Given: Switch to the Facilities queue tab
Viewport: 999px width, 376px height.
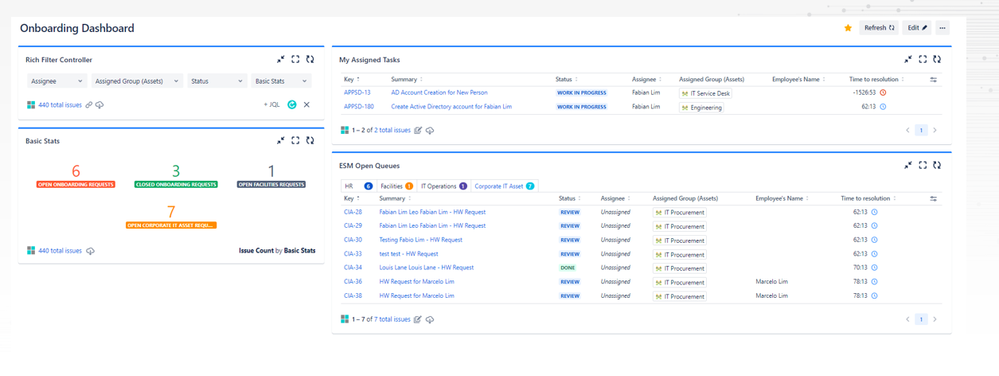Looking at the screenshot, I should (396, 186).
